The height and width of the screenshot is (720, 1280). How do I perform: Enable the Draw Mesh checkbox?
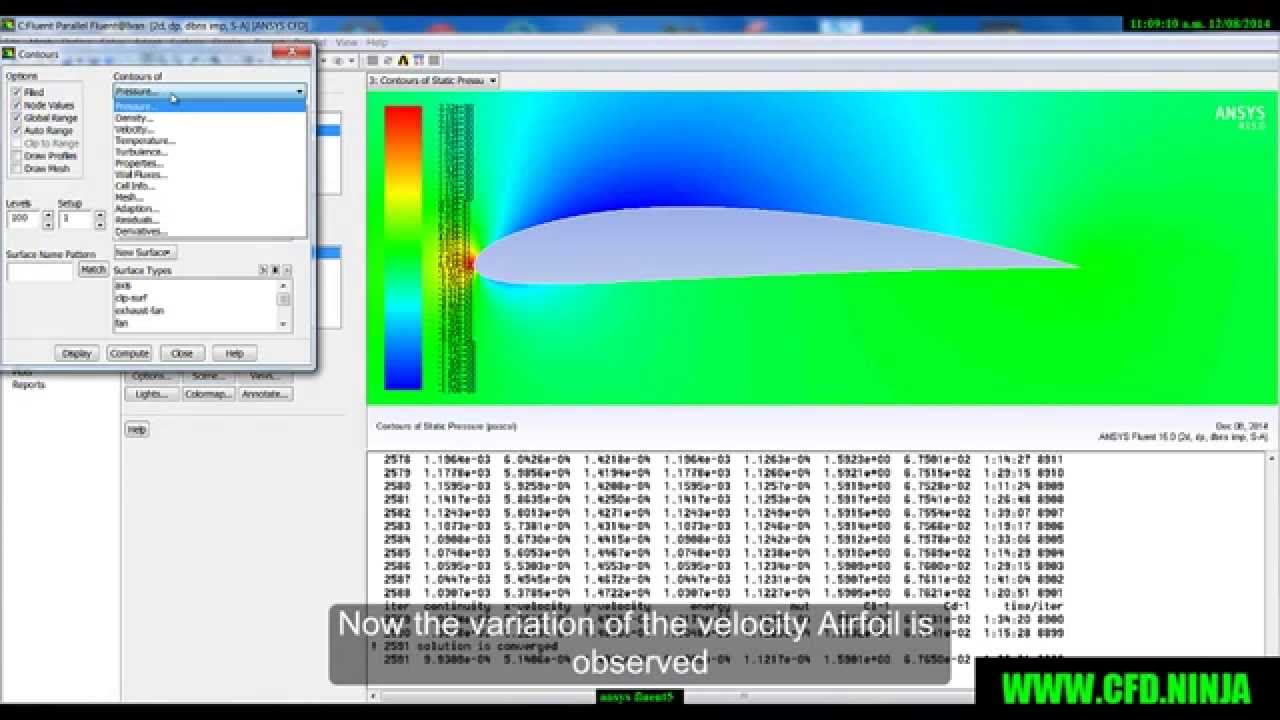16,169
